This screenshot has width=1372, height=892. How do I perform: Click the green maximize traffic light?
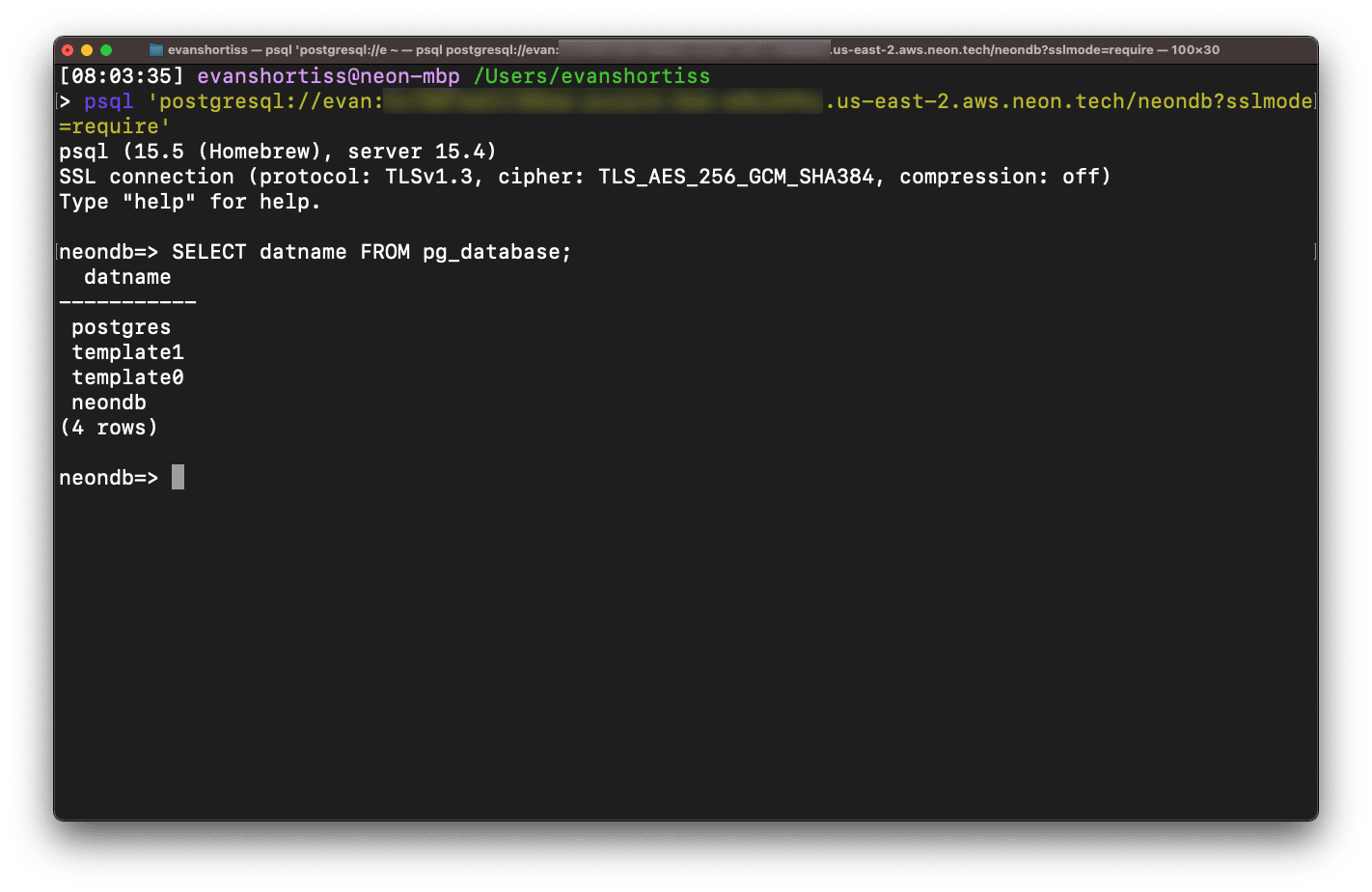107,49
